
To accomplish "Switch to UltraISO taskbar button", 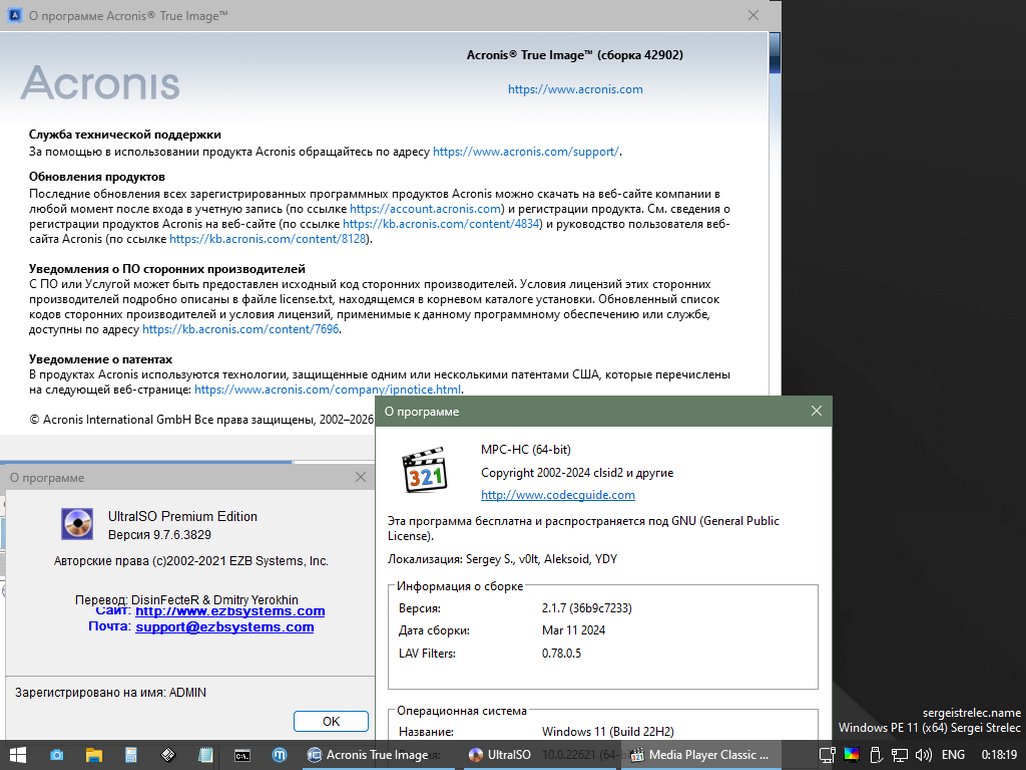I will (x=500, y=755).
